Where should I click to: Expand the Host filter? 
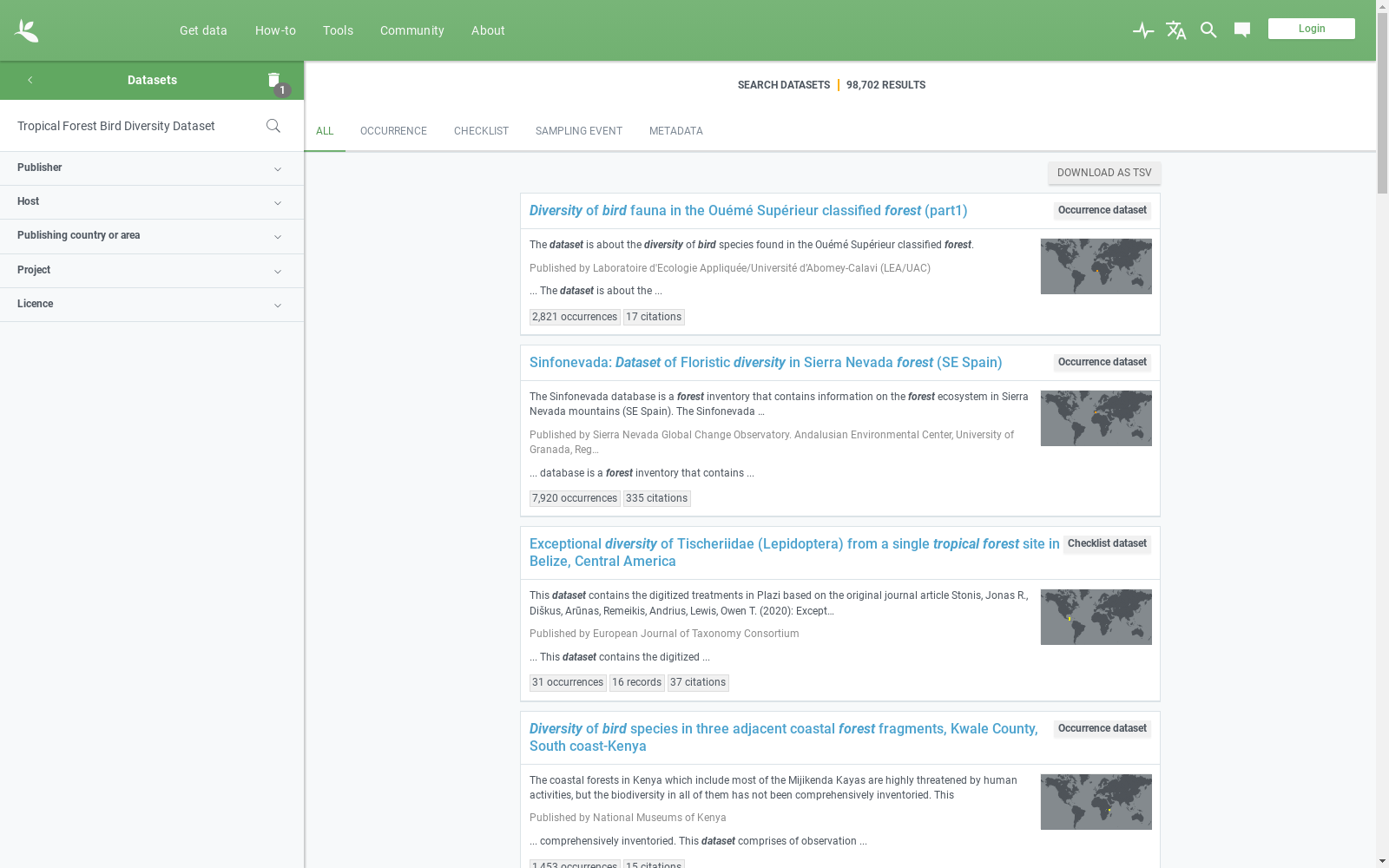coord(152,202)
